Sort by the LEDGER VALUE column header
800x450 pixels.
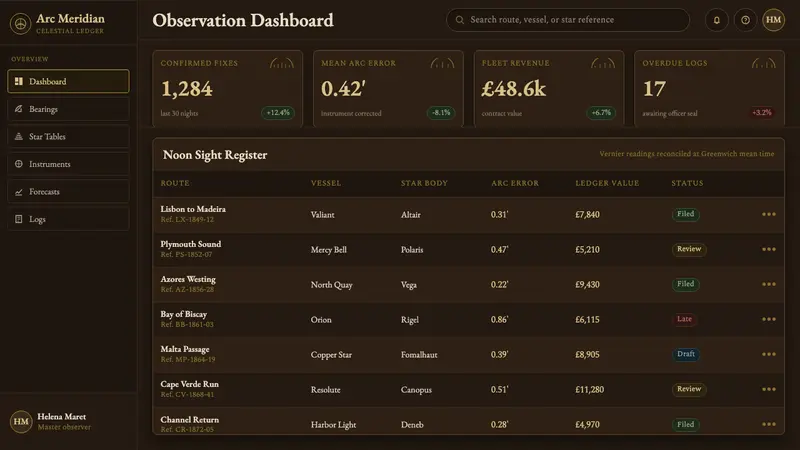(607, 183)
